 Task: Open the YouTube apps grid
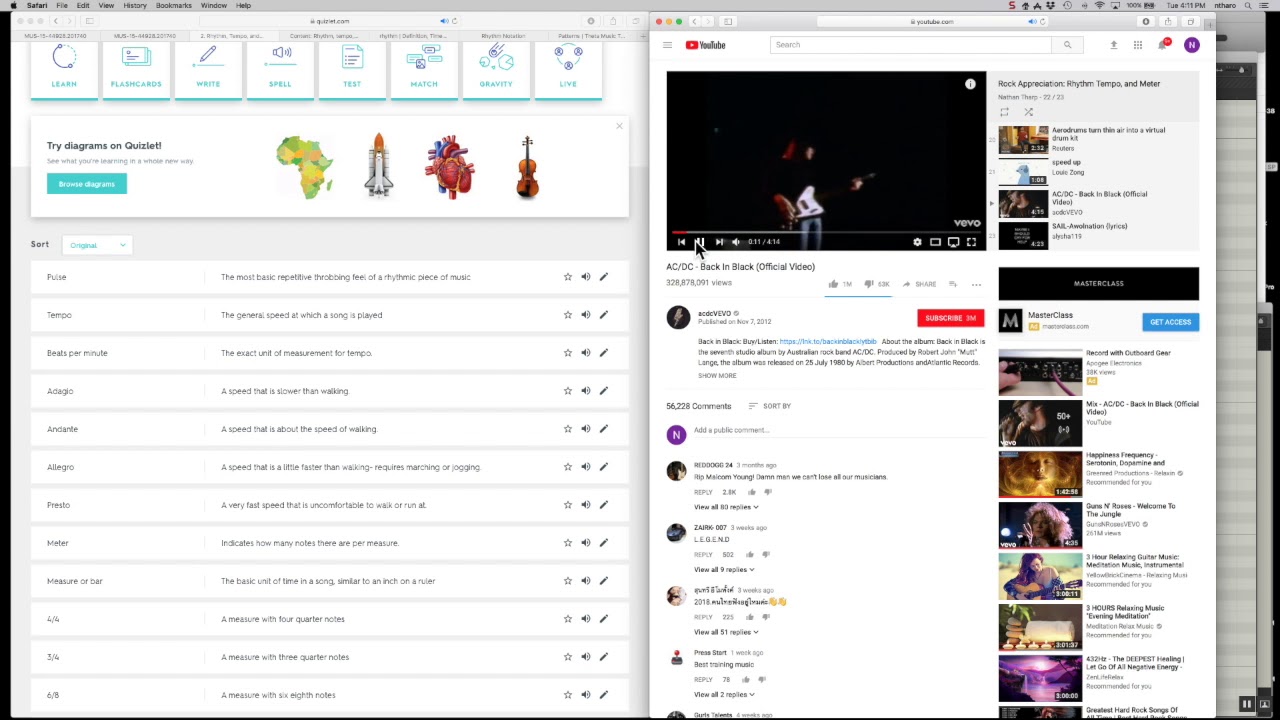tap(1137, 45)
